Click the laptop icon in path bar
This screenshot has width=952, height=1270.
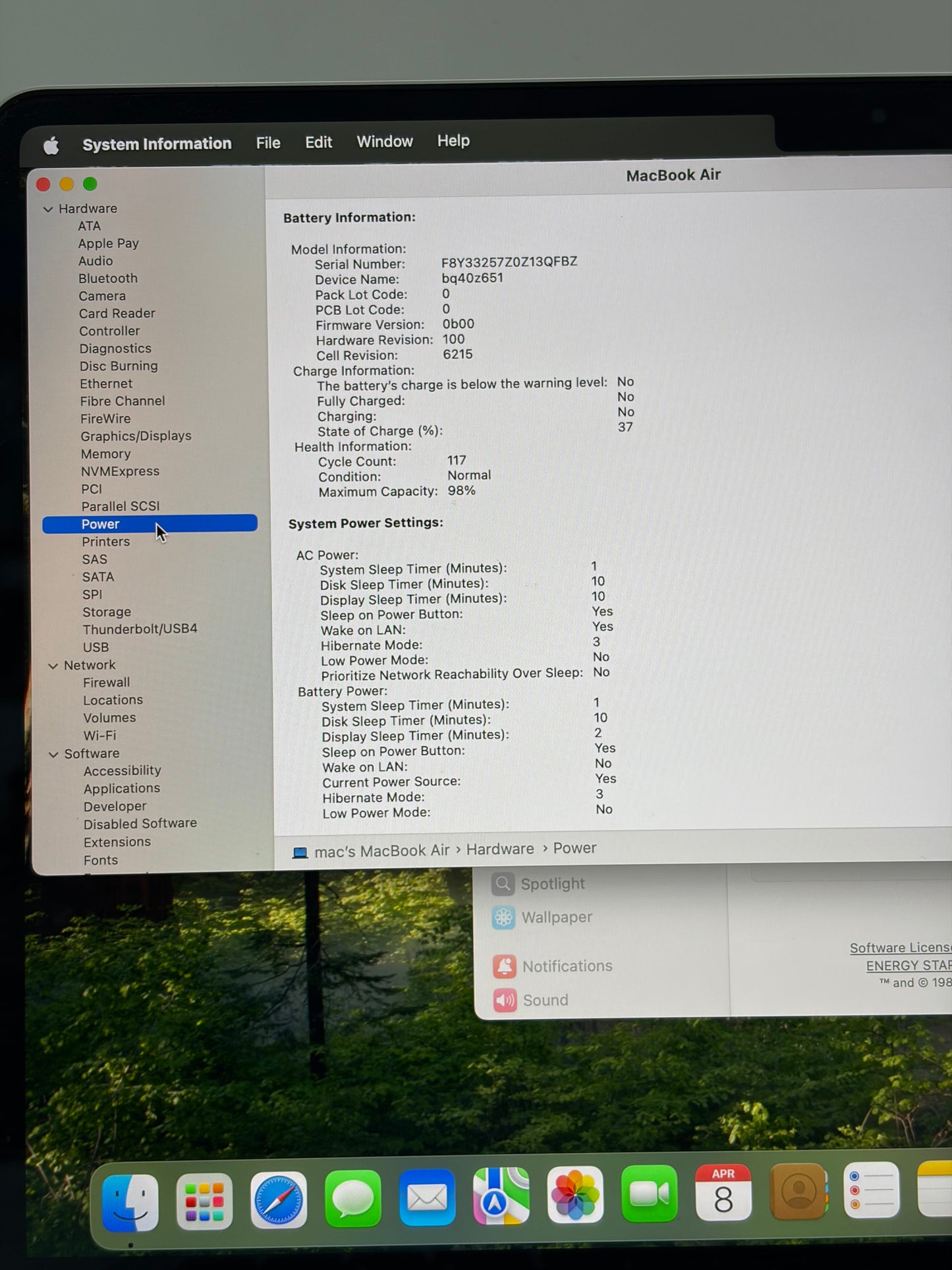300,852
